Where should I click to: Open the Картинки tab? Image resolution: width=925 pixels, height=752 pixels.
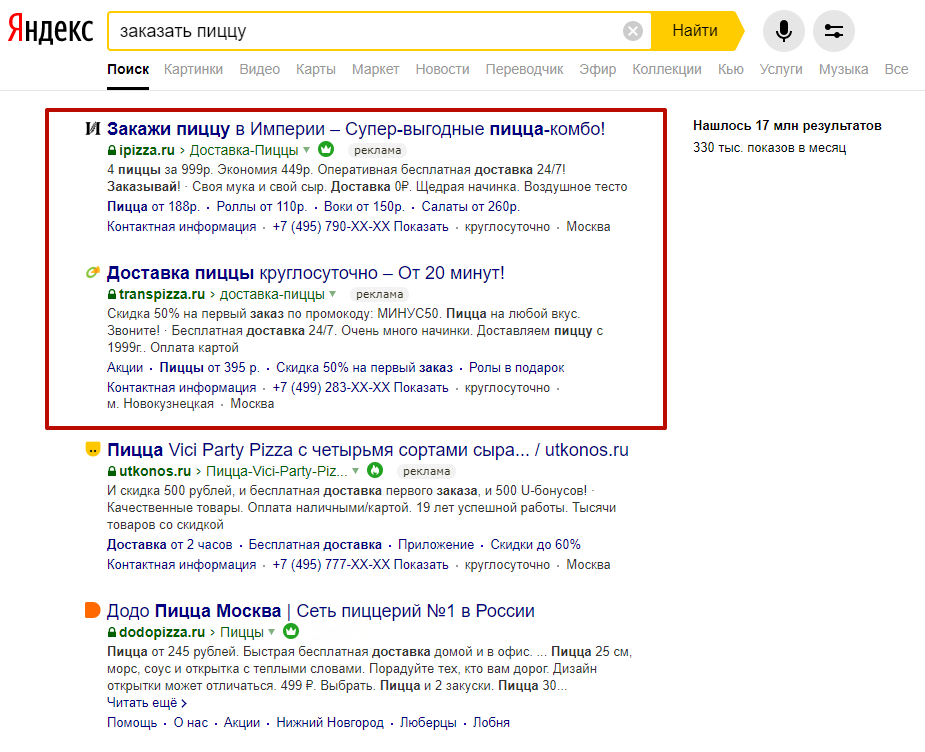193,70
